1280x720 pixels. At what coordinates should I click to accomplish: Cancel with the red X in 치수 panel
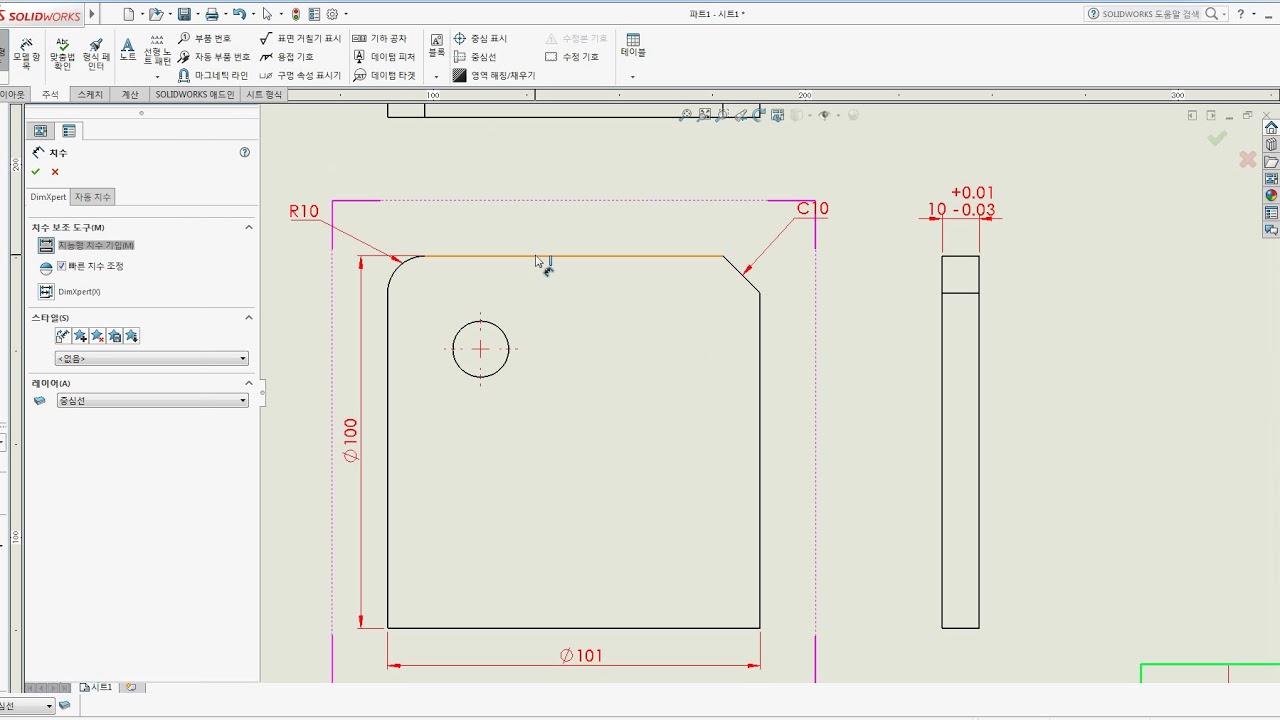[55, 172]
